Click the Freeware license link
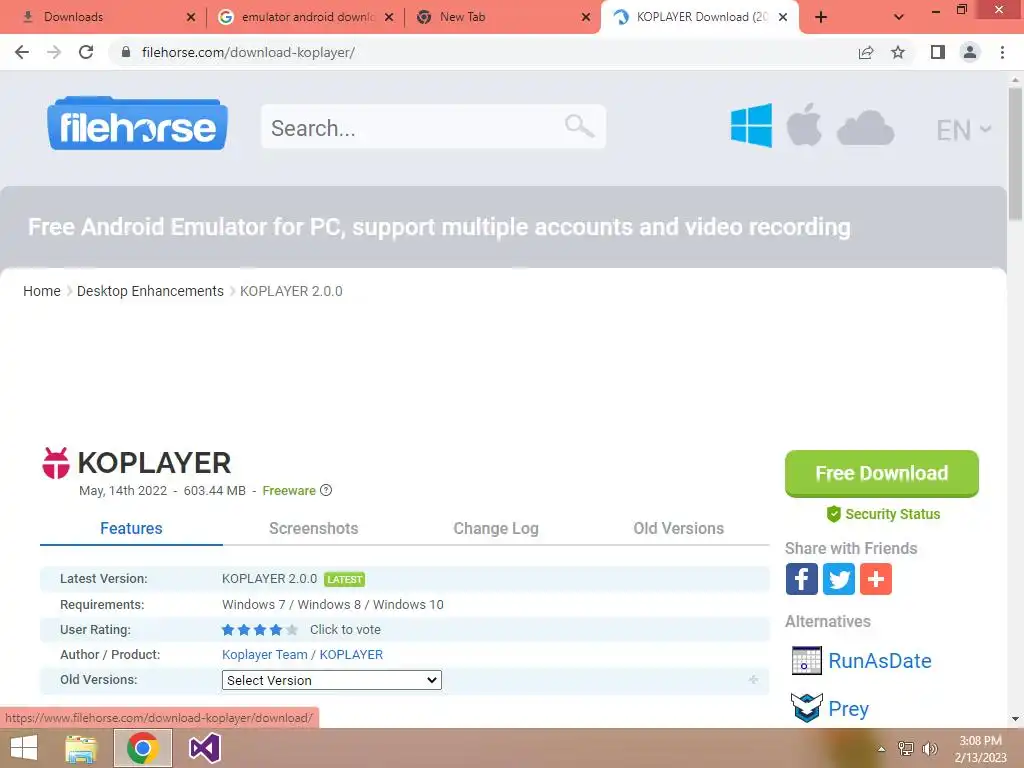This screenshot has height=768, width=1024. 289,490
